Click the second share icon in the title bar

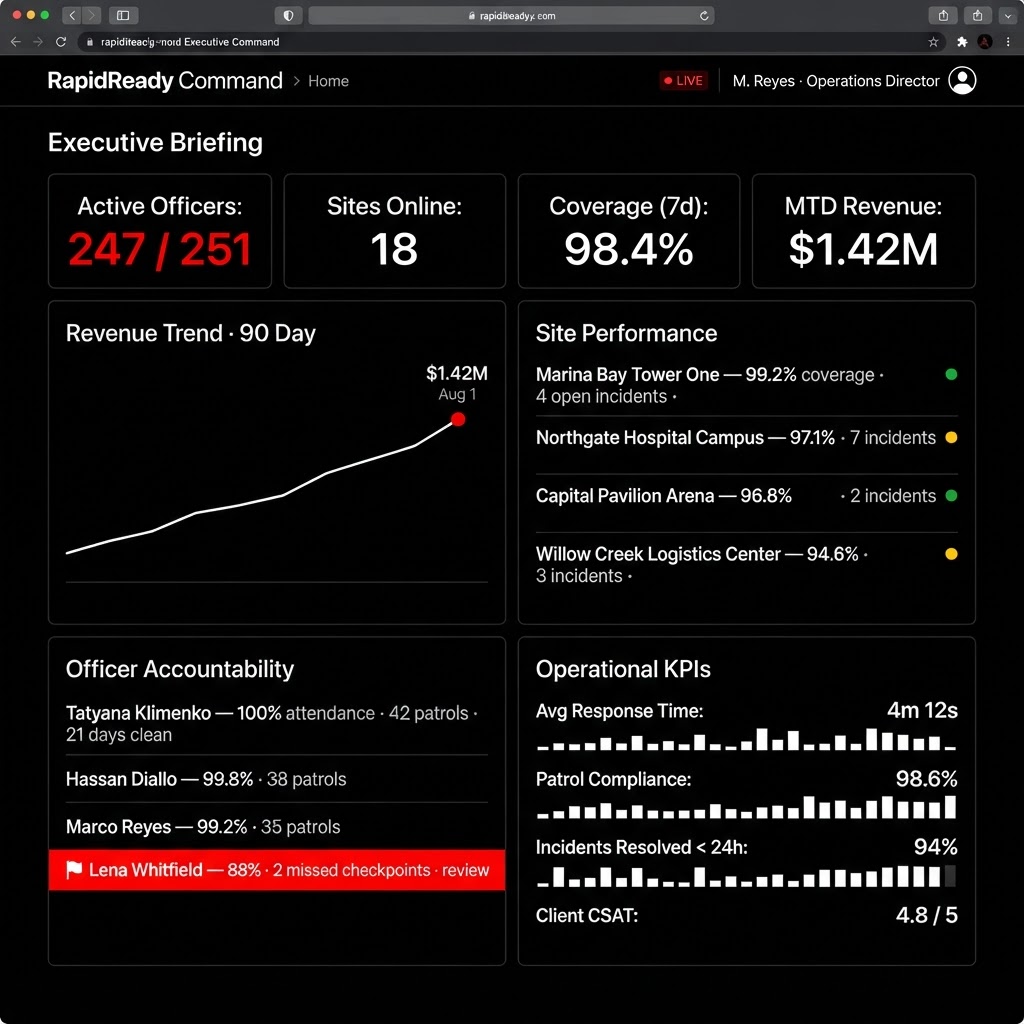tap(977, 15)
